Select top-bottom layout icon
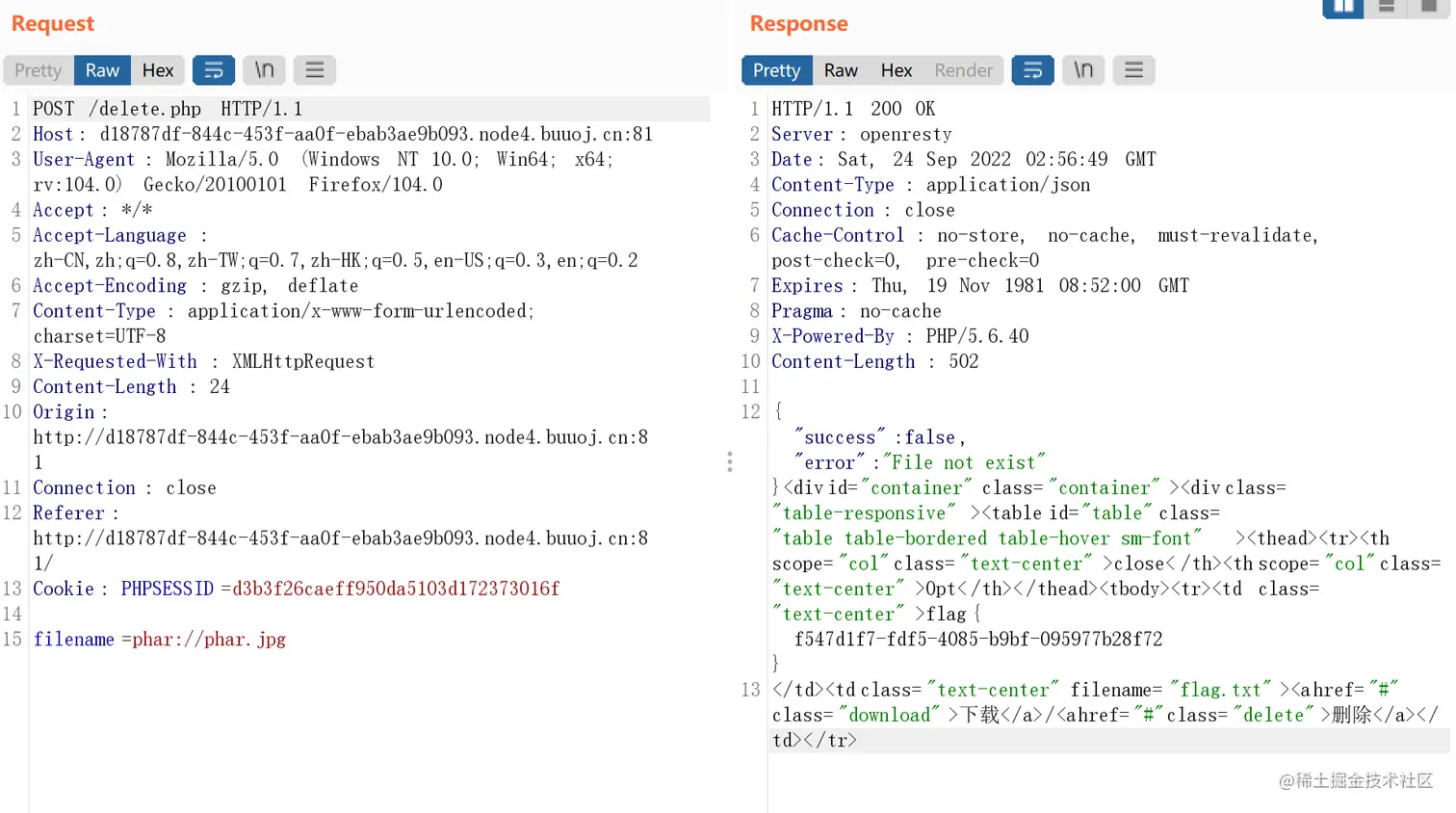The height and width of the screenshot is (813, 1456). point(1387,8)
